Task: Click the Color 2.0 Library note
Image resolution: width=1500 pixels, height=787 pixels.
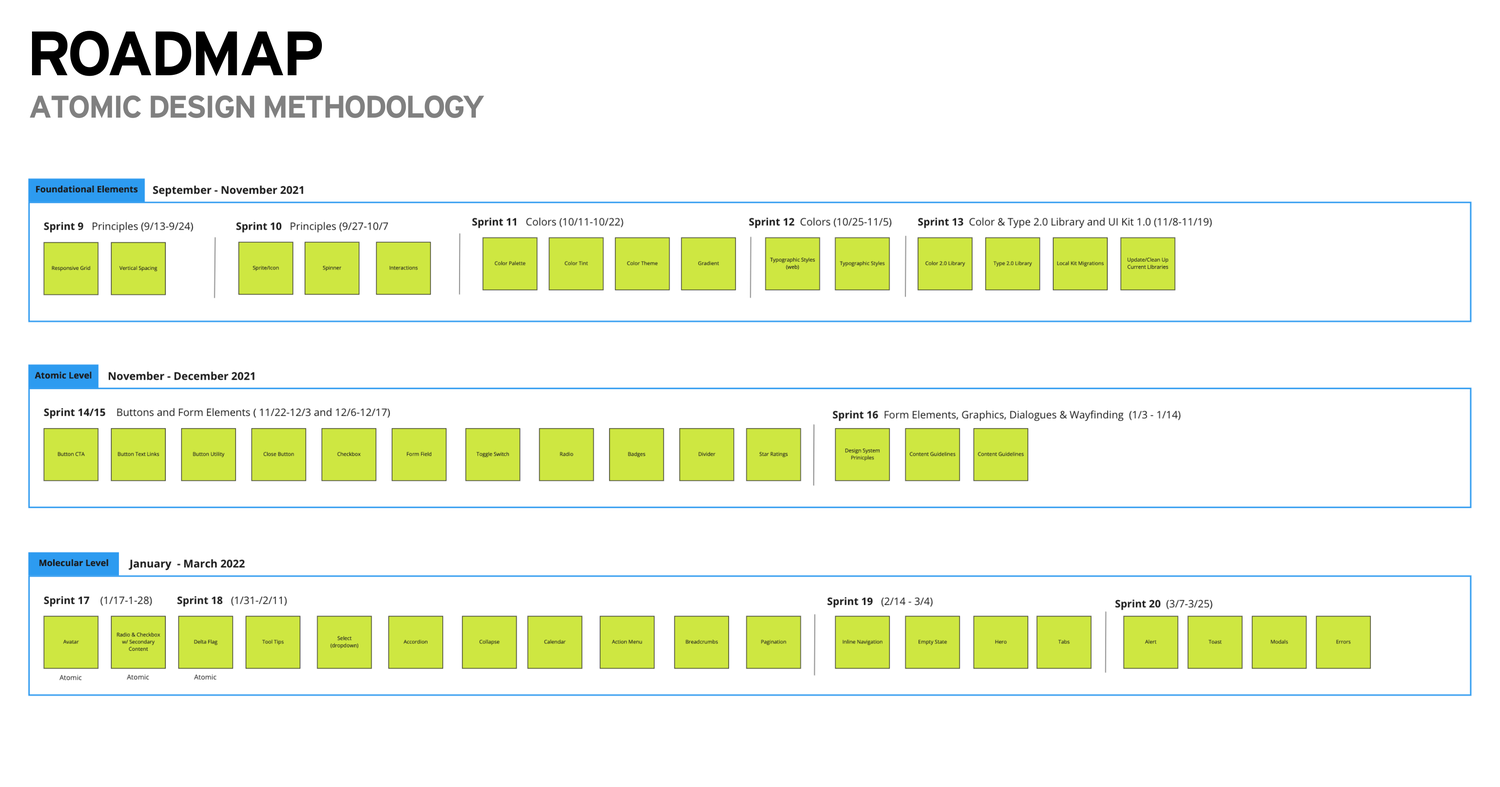Action: click(x=945, y=264)
